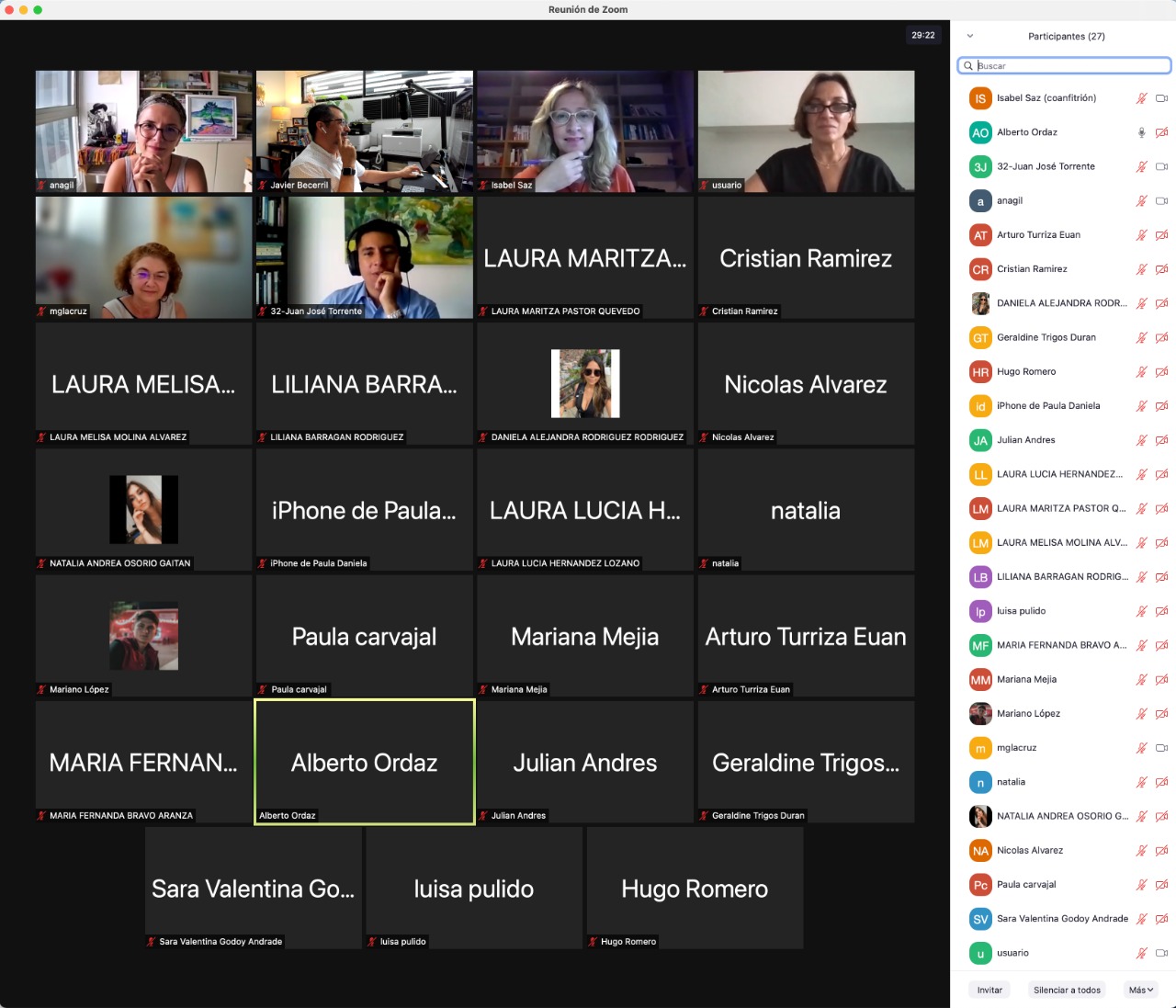
Task: Click Alberto Ordaz disabled camera icon
Action: pos(1161,132)
